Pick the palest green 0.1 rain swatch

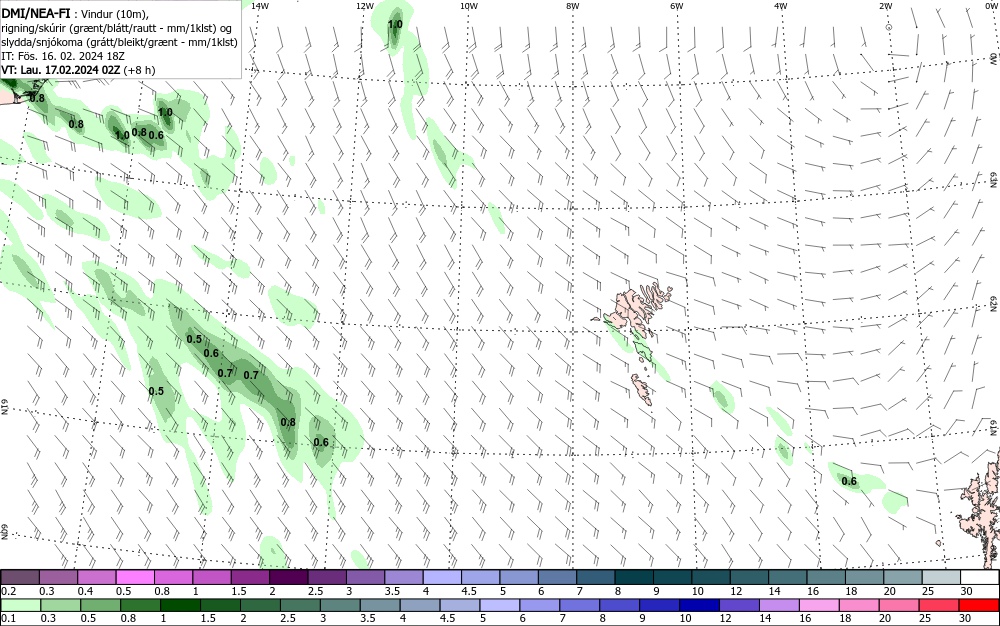(x=21, y=605)
